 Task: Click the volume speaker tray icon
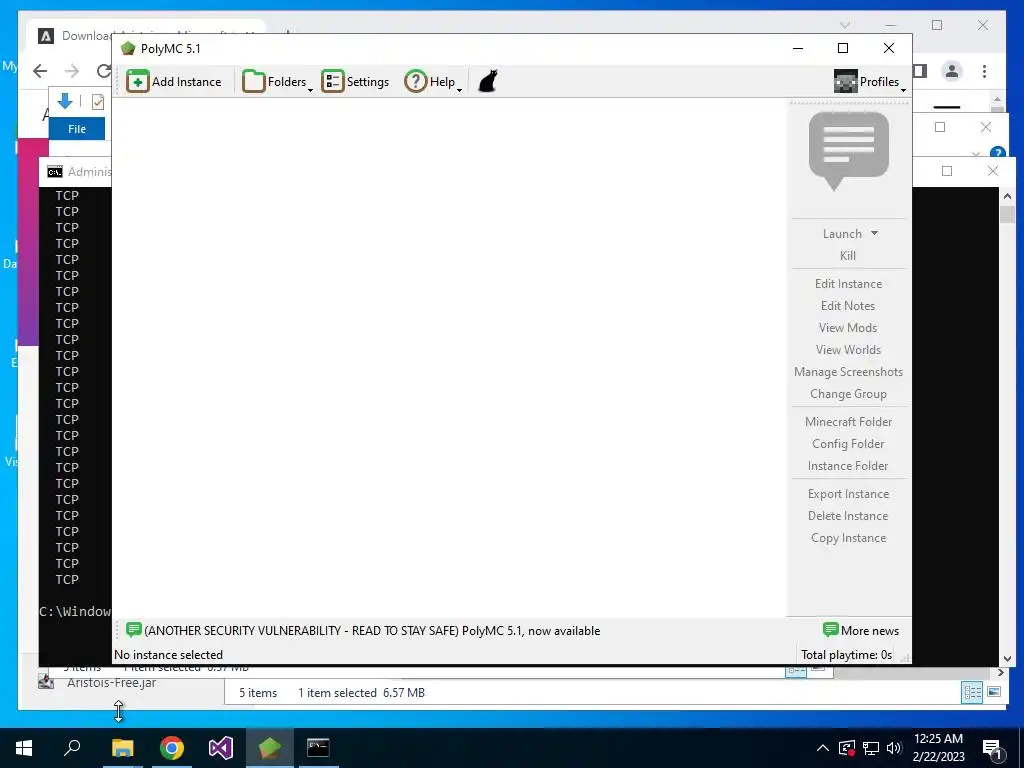[x=894, y=748]
